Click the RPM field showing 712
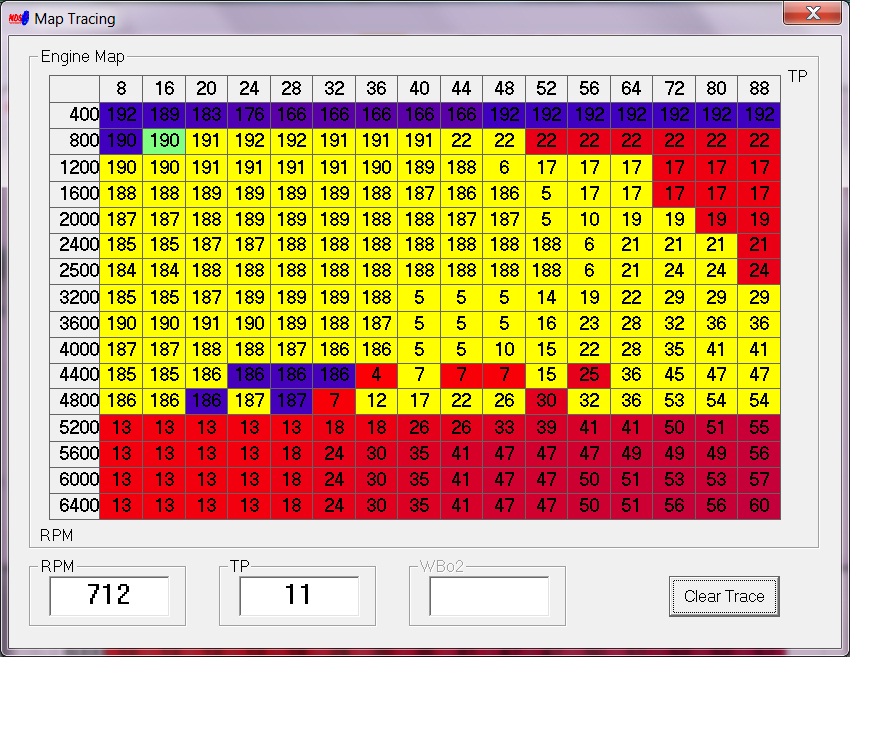This screenshot has height=744, width=885. coord(109,596)
